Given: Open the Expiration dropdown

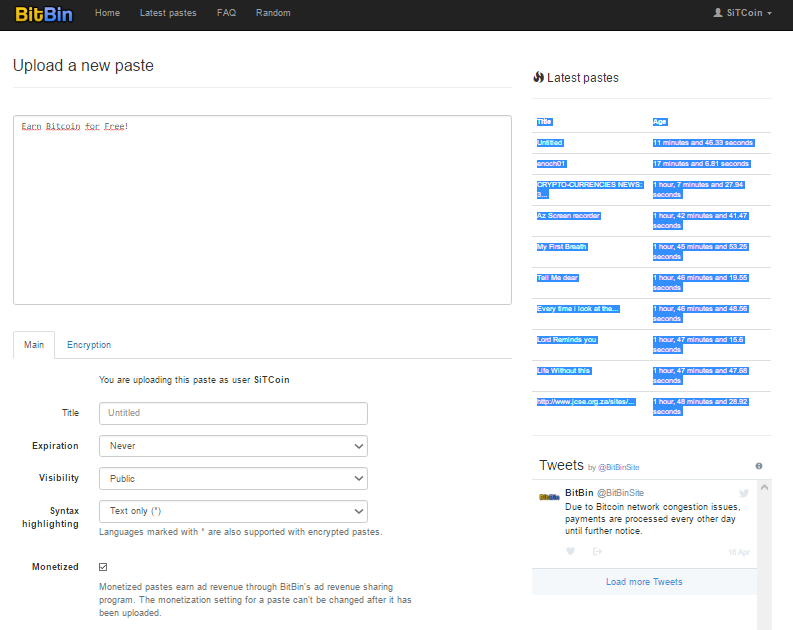Looking at the screenshot, I should 233,446.
